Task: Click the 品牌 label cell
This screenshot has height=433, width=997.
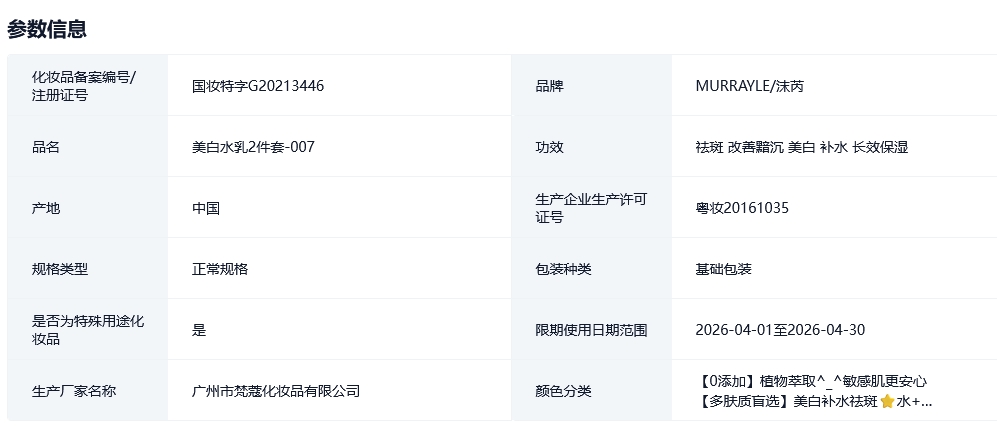Action: point(550,86)
